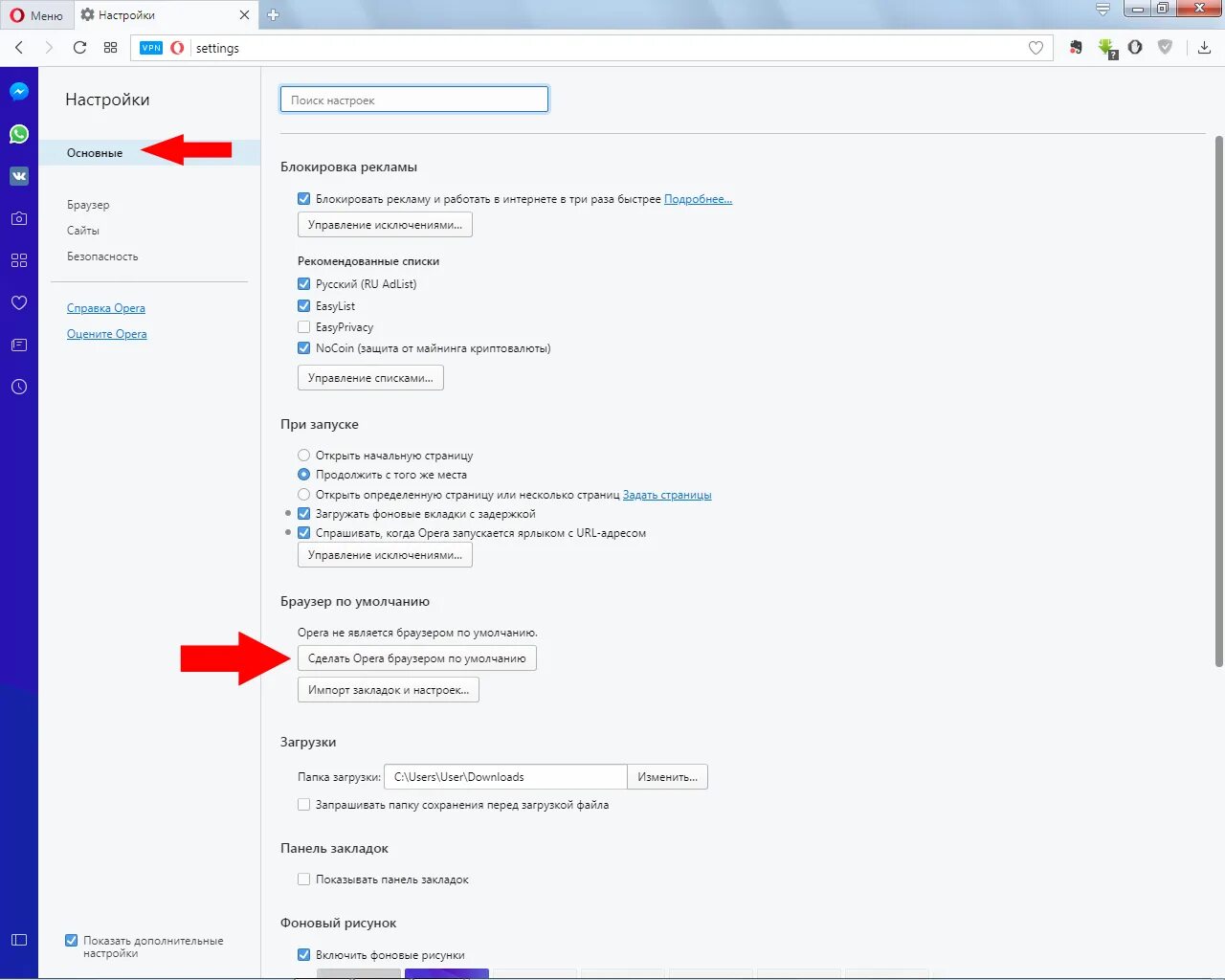Open Speed Dial from sidebar
This screenshot has height=980, width=1225.
point(19,260)
